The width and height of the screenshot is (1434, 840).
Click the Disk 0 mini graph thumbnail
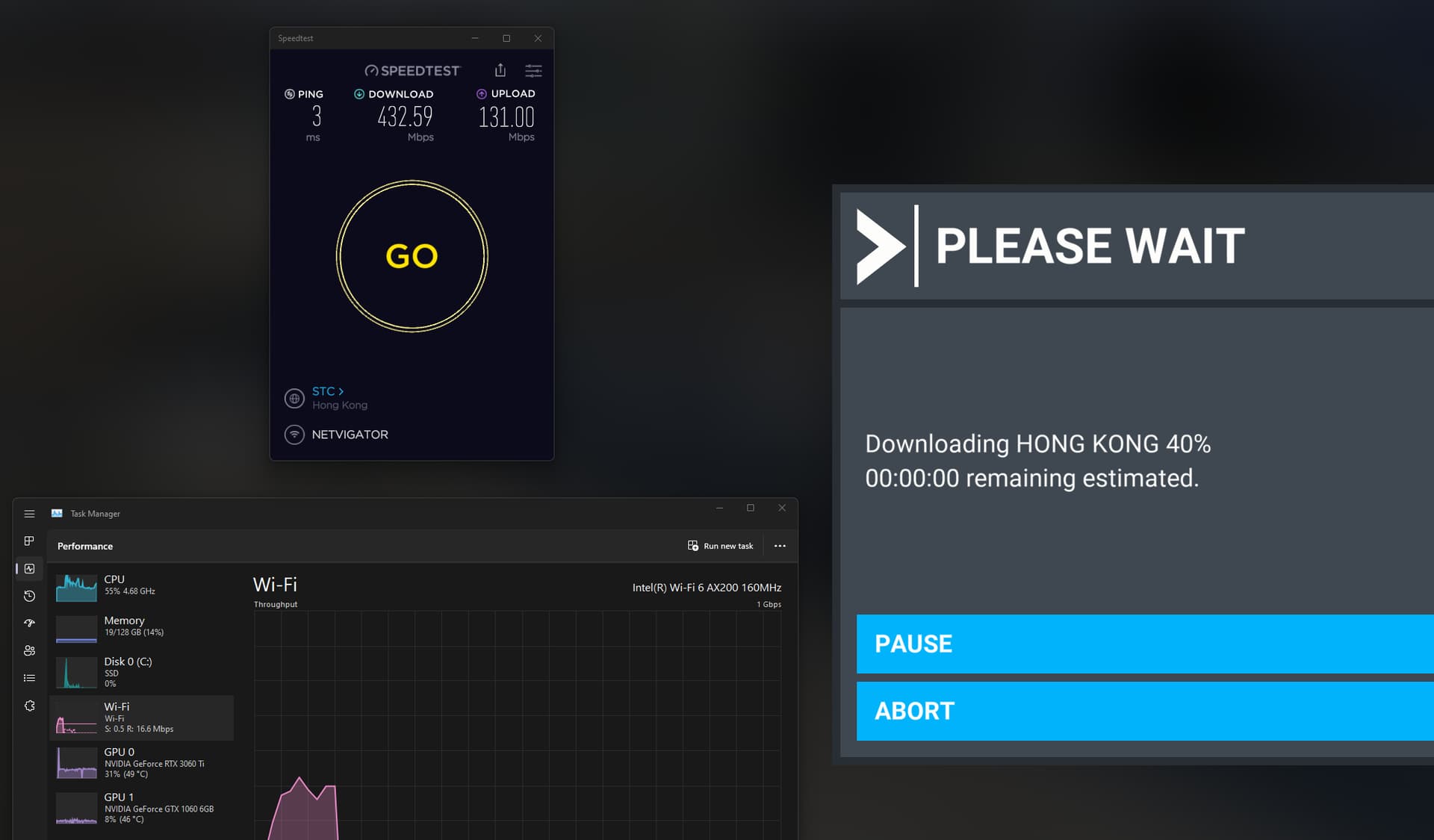(76, 673)
